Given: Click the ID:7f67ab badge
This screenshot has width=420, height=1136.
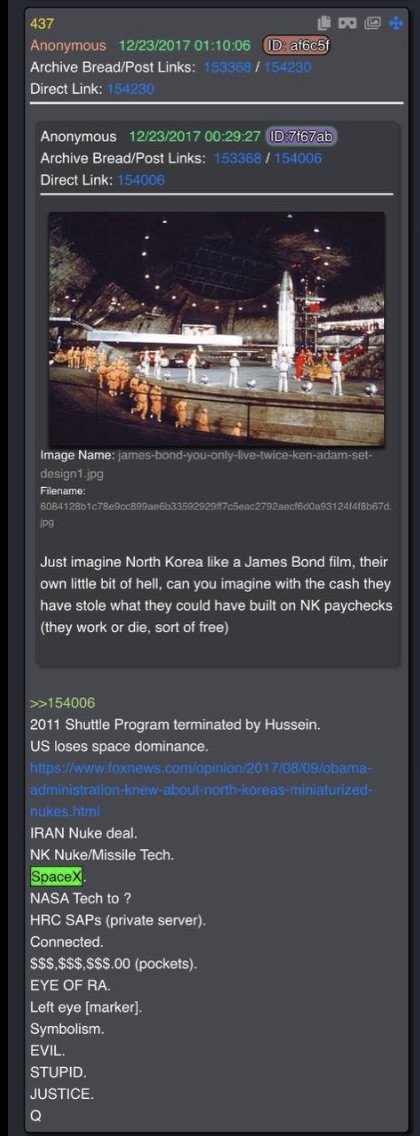Looking at the screenshot, I should click(302, 136).
